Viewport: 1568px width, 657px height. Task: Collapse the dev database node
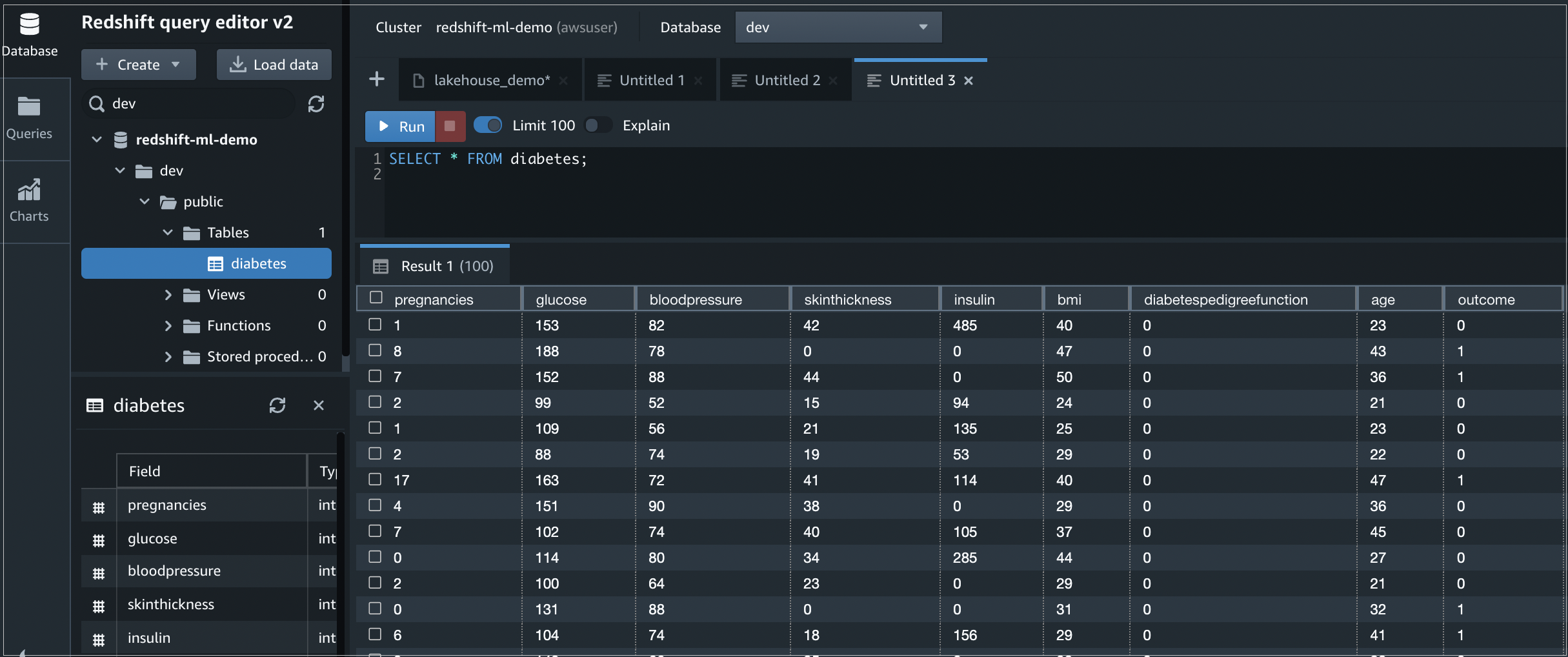(x=120, y=170)
